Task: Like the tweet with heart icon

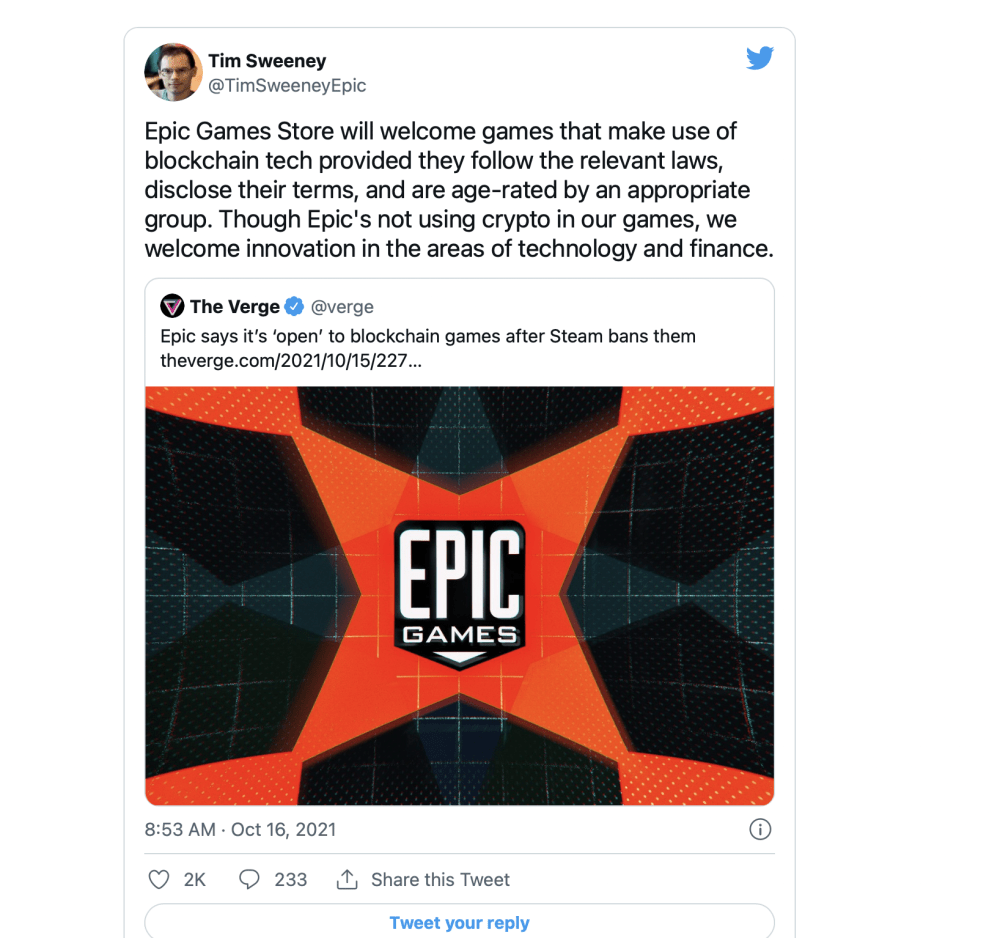Action: click(x=159, y=879)
